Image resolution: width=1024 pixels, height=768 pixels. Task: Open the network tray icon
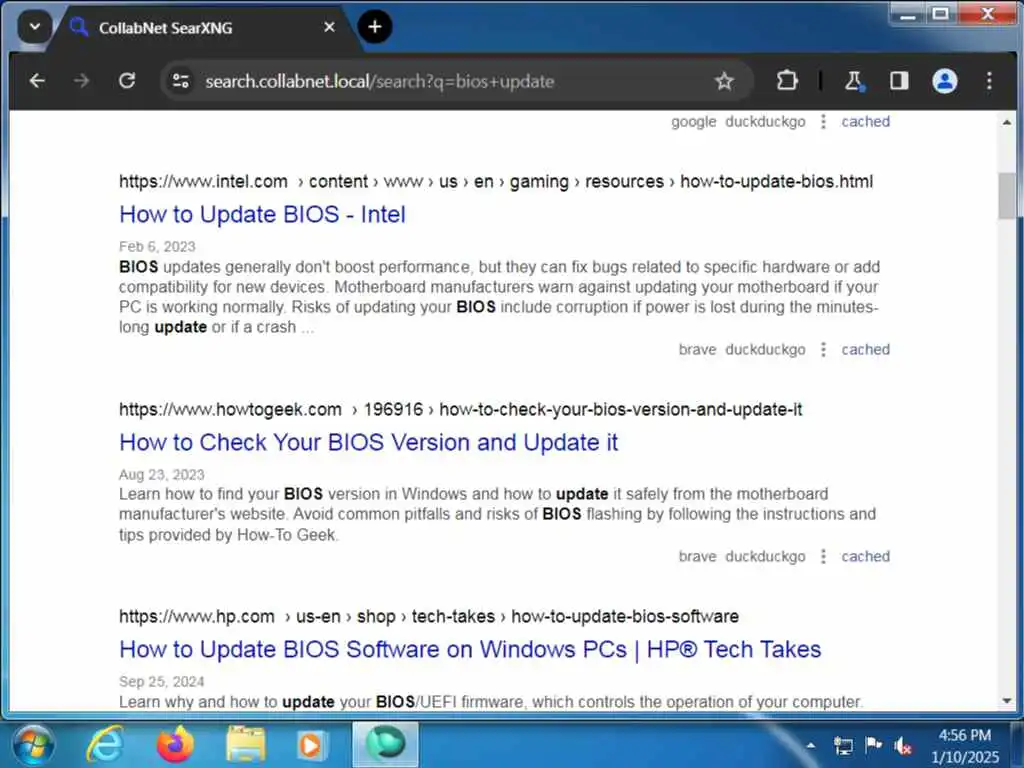click(x=843, y=745)
